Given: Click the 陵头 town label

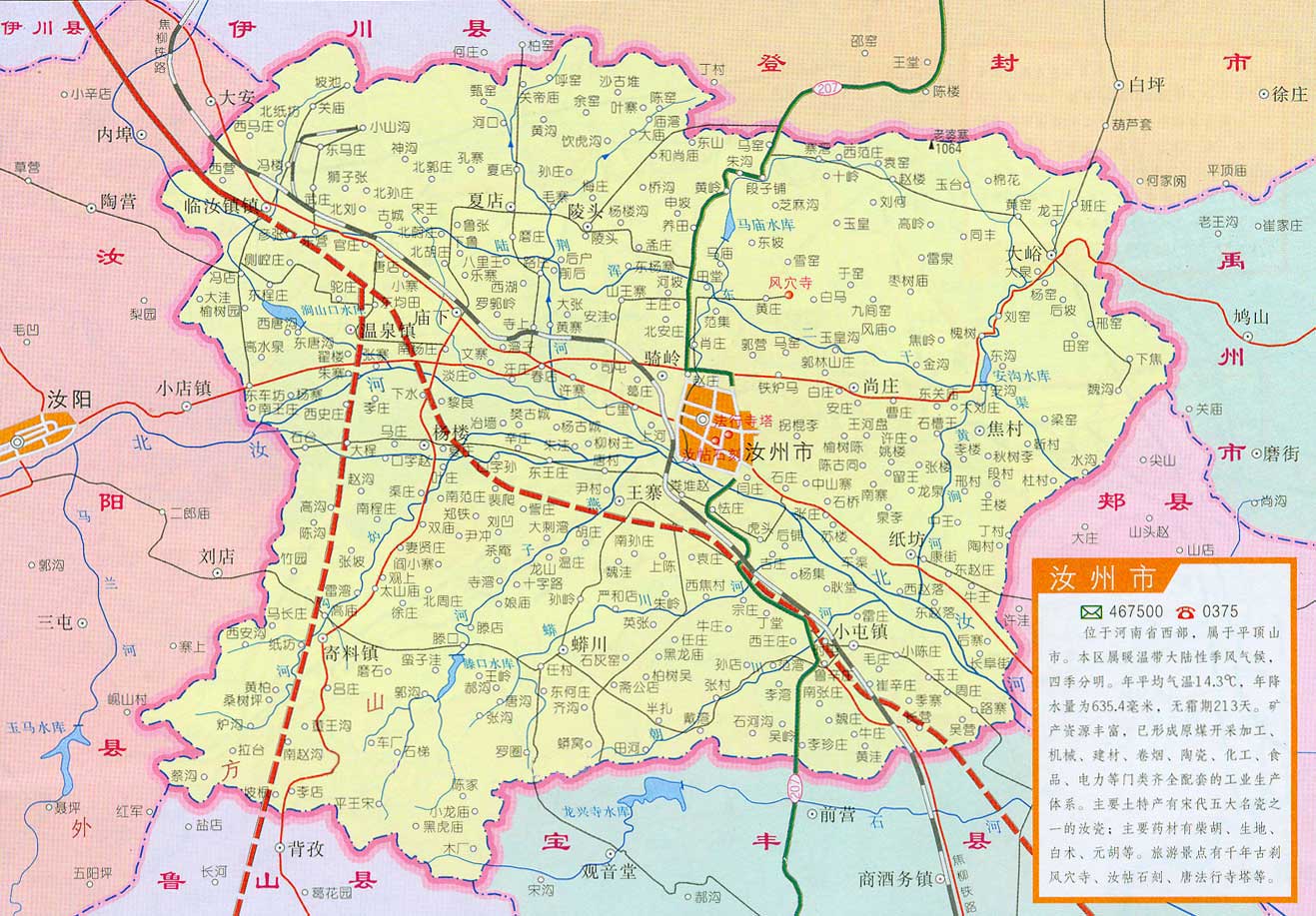Looking at the screenshot, I should (x=587, y=212).
